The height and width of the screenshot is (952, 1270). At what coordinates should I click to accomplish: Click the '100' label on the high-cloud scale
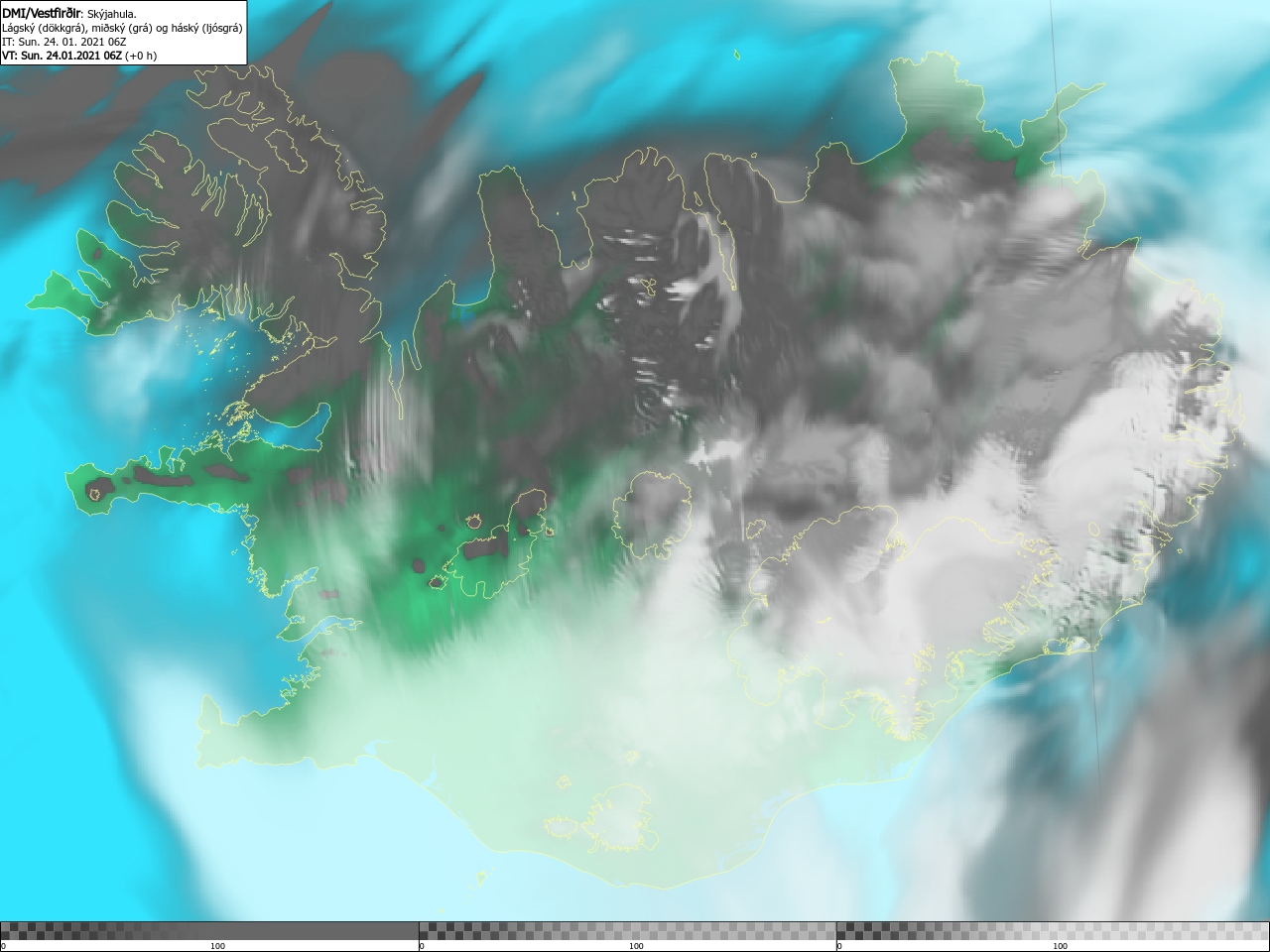(1060, 946)
